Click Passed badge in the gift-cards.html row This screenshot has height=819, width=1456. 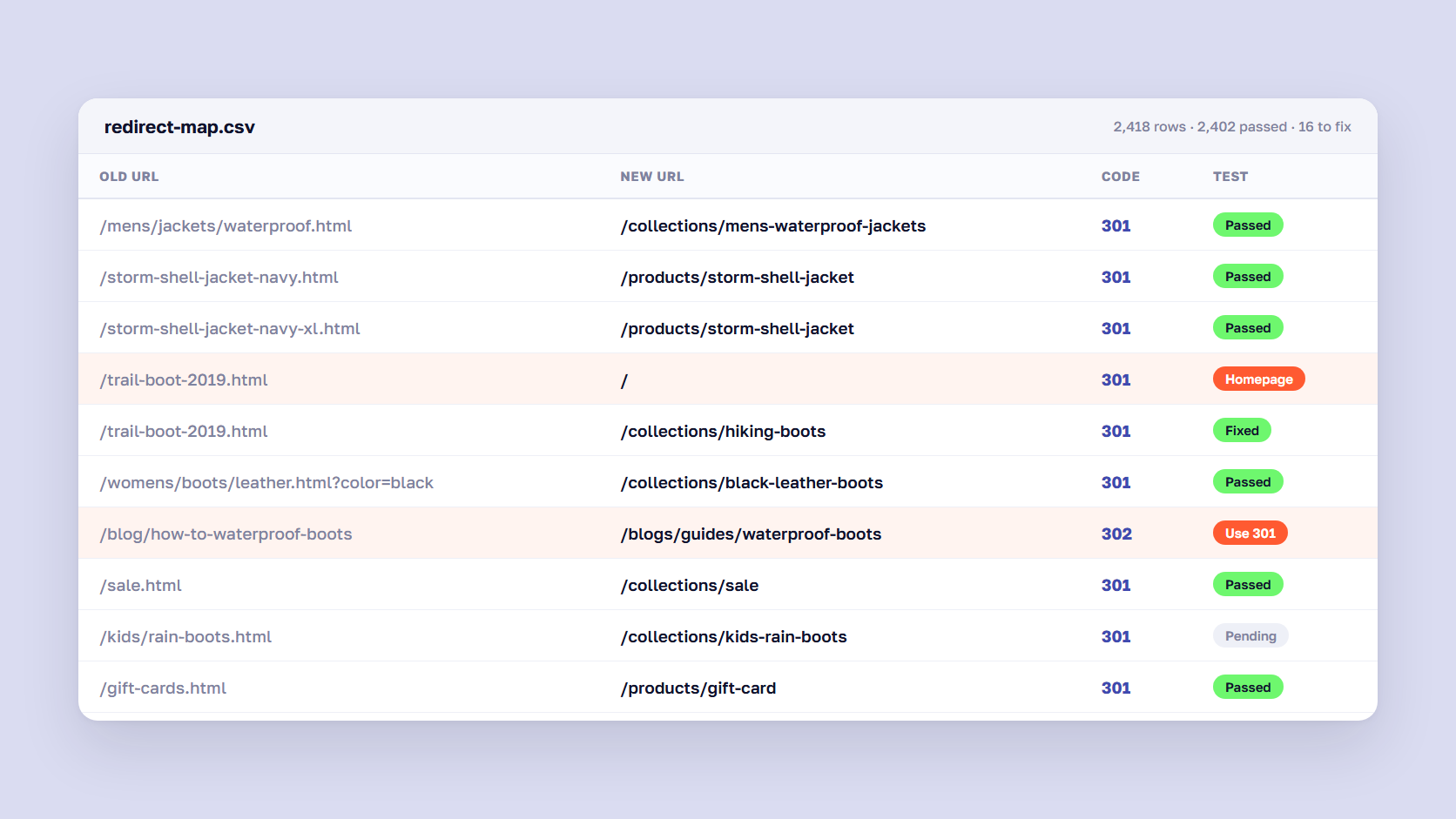point(1248,688)
